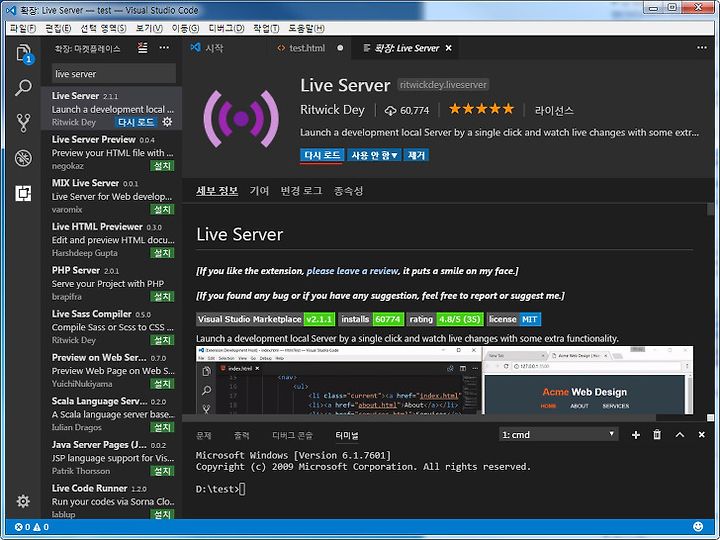Select the 변경 로그 changelog tab
The image size is (720, 540).
point(301,191)
